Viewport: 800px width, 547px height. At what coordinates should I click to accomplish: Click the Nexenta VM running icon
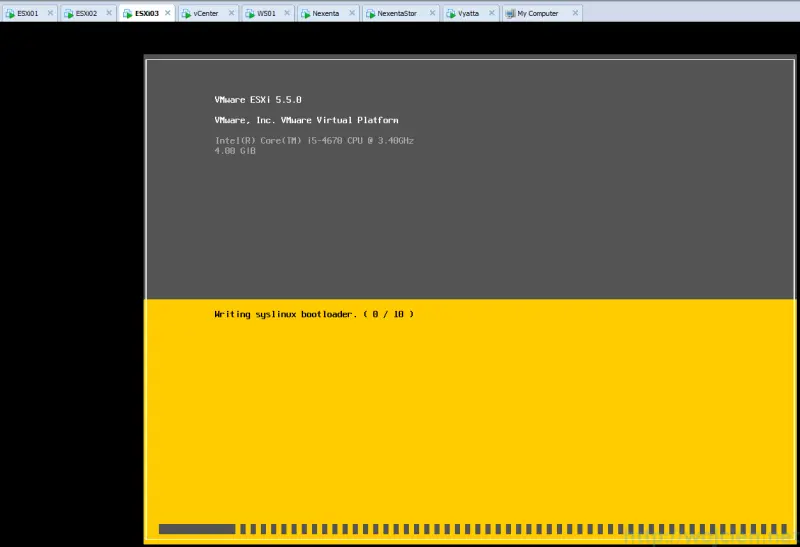point(305,14)
